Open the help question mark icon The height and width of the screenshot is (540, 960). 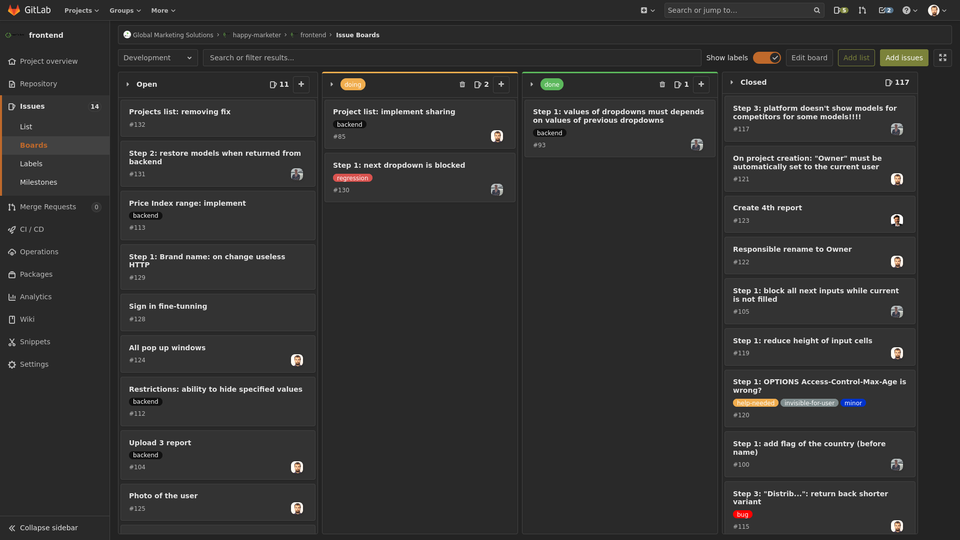tap(909, 10)
